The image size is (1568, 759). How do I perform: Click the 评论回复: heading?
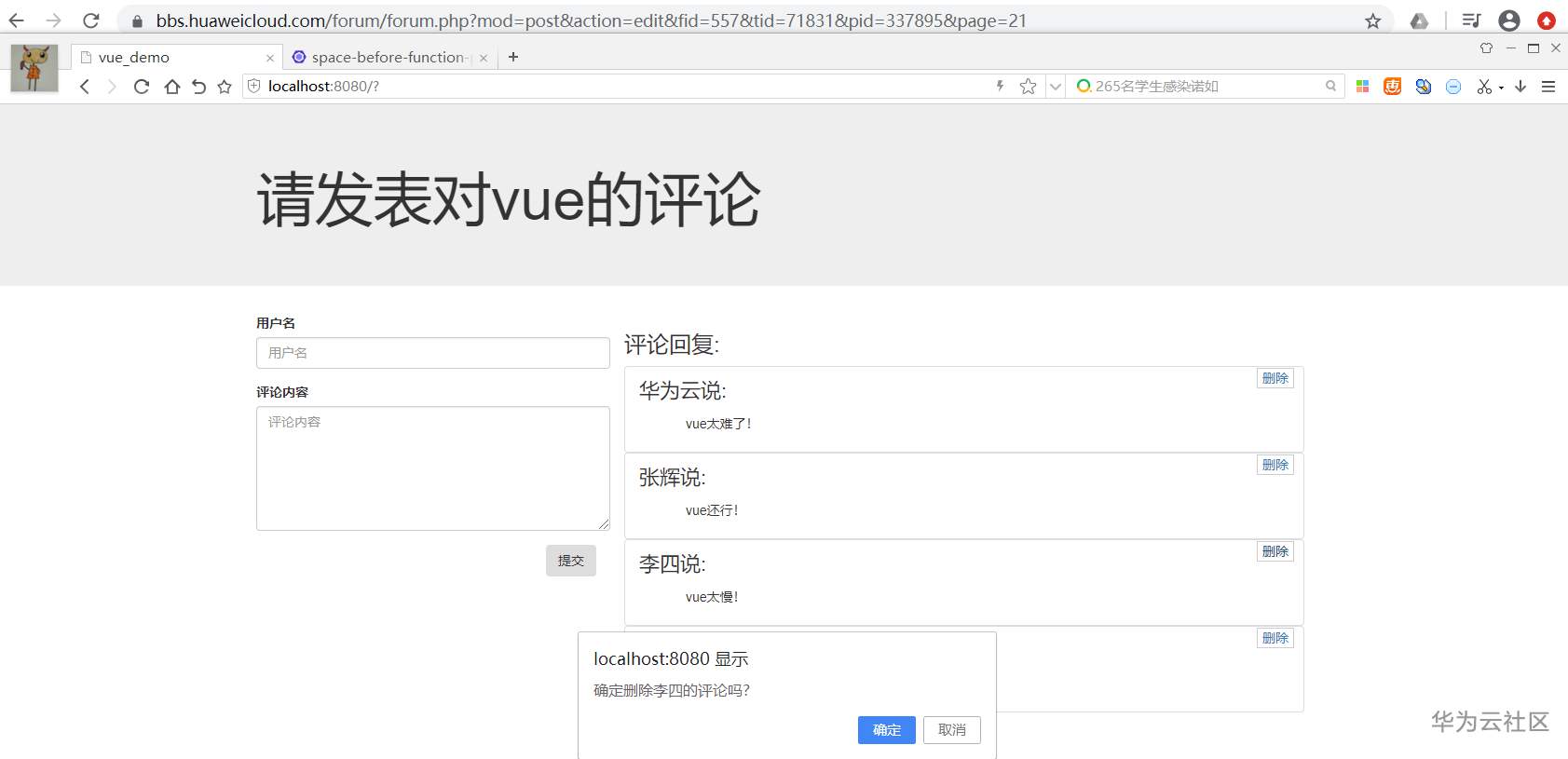pyautogui.click(x=672, y=345)
